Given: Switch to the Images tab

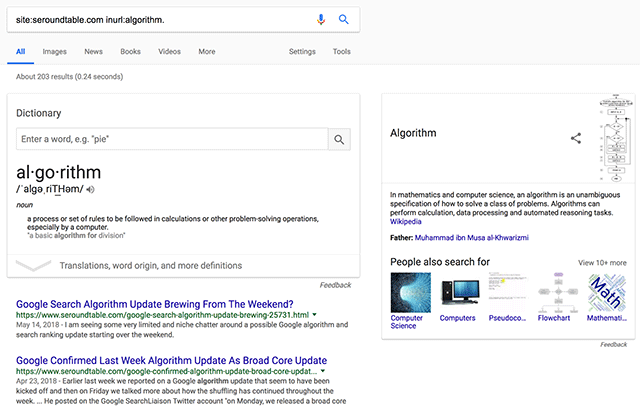Looking at the screenshot, I should pos(55,51).
